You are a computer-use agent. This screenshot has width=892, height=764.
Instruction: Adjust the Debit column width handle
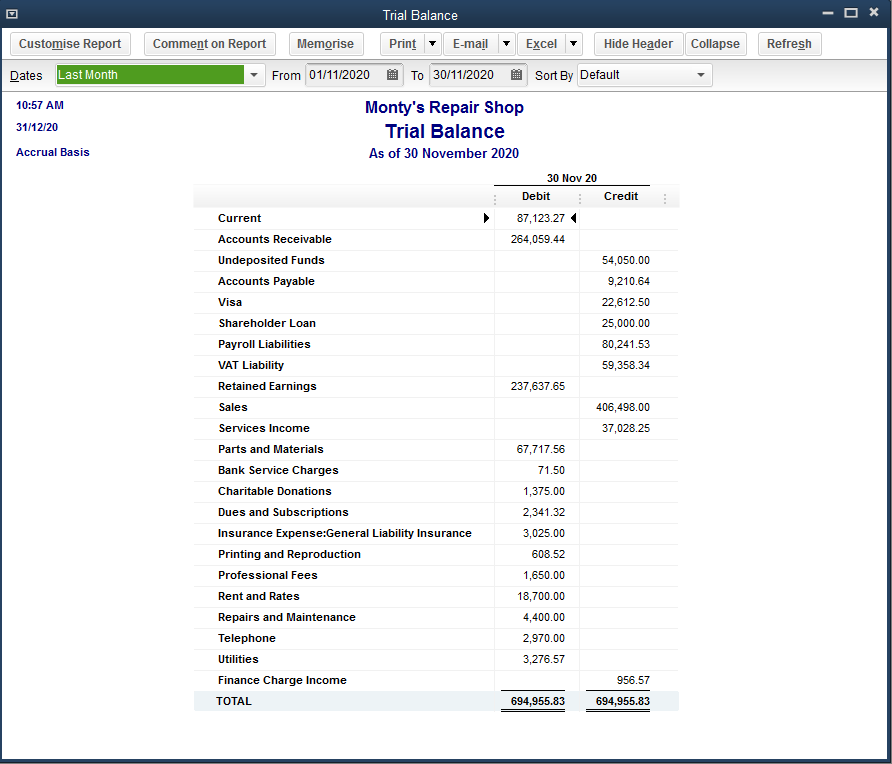click(580, 198)
